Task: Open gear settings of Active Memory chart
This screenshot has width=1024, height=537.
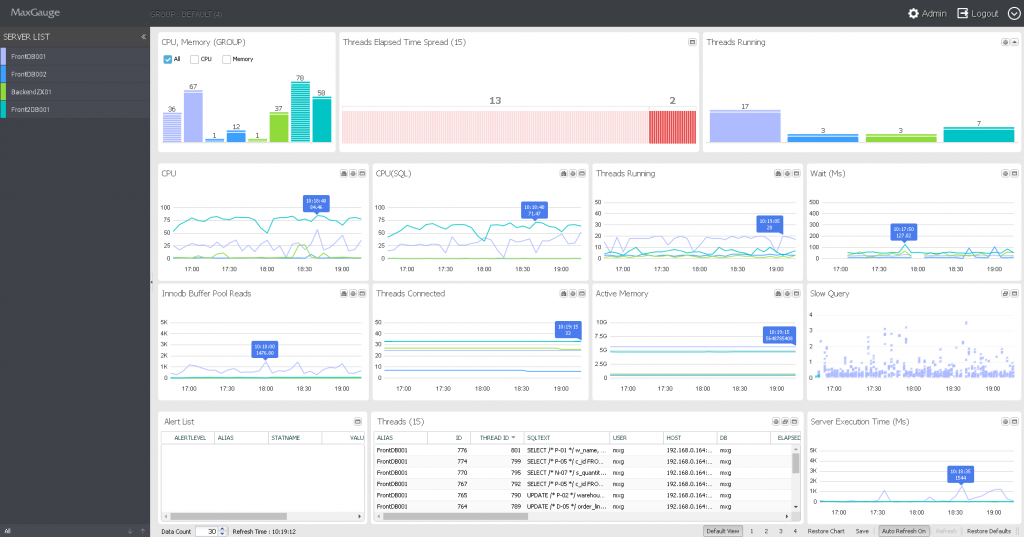Action: click(x=787, y=294)
